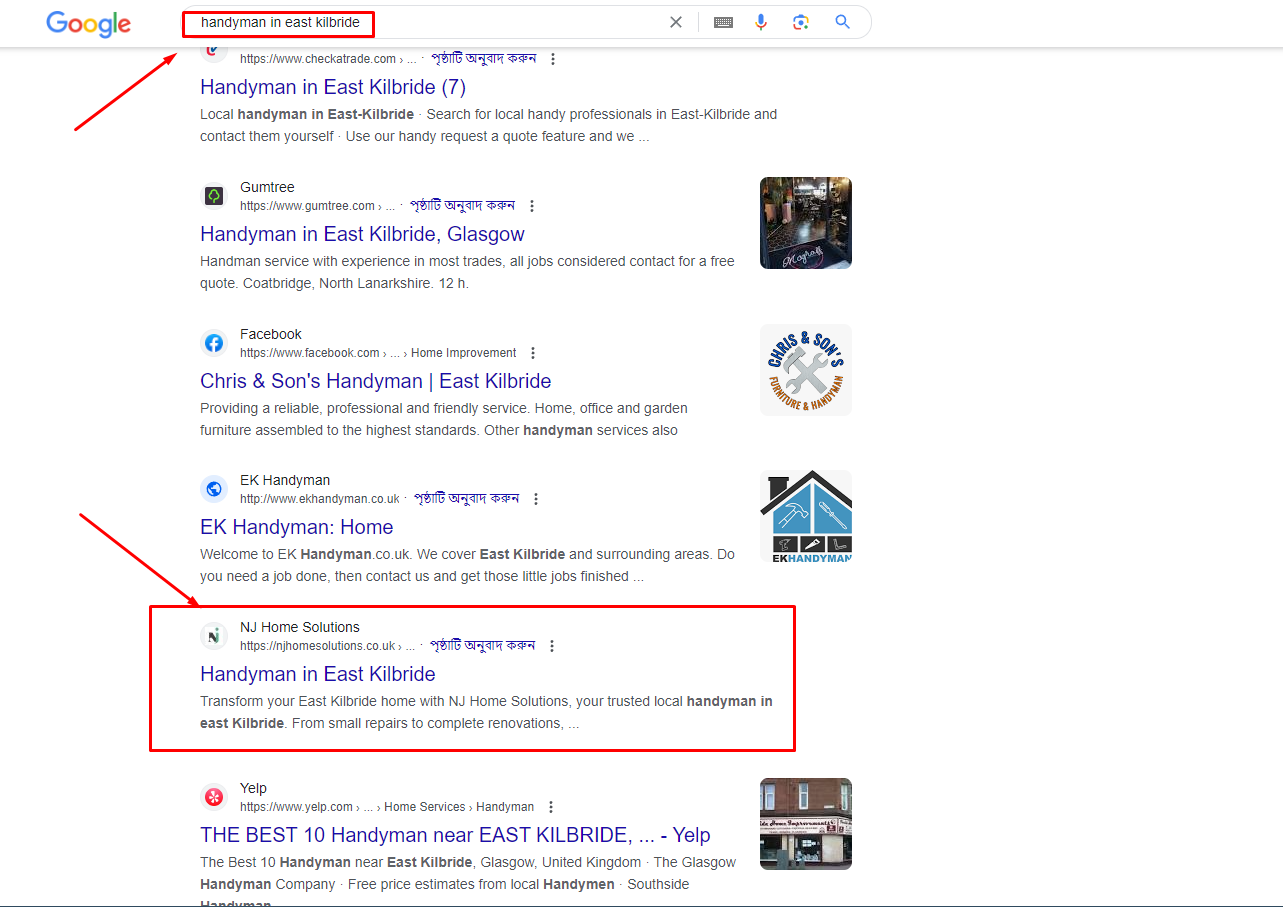Click the Facebook favicon
Viewport: 1283px width, 907px height.
click(214, 343)
